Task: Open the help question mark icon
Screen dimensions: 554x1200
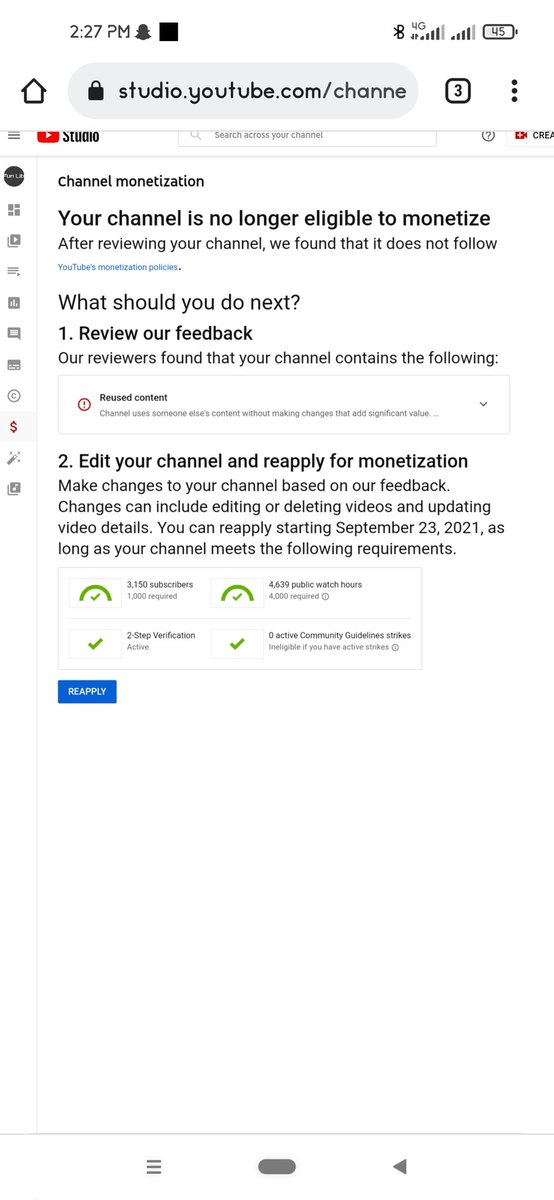Action: (488, 135)
